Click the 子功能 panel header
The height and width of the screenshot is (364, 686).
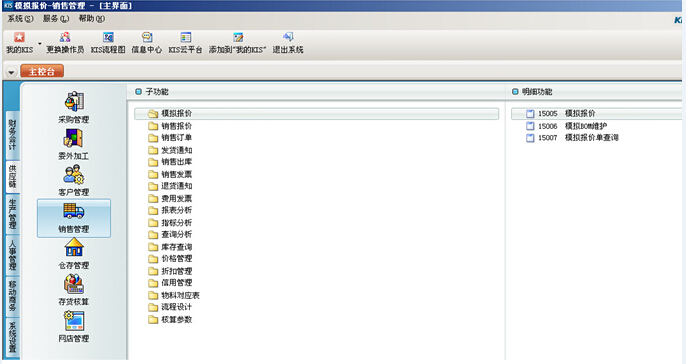point(152,91)
